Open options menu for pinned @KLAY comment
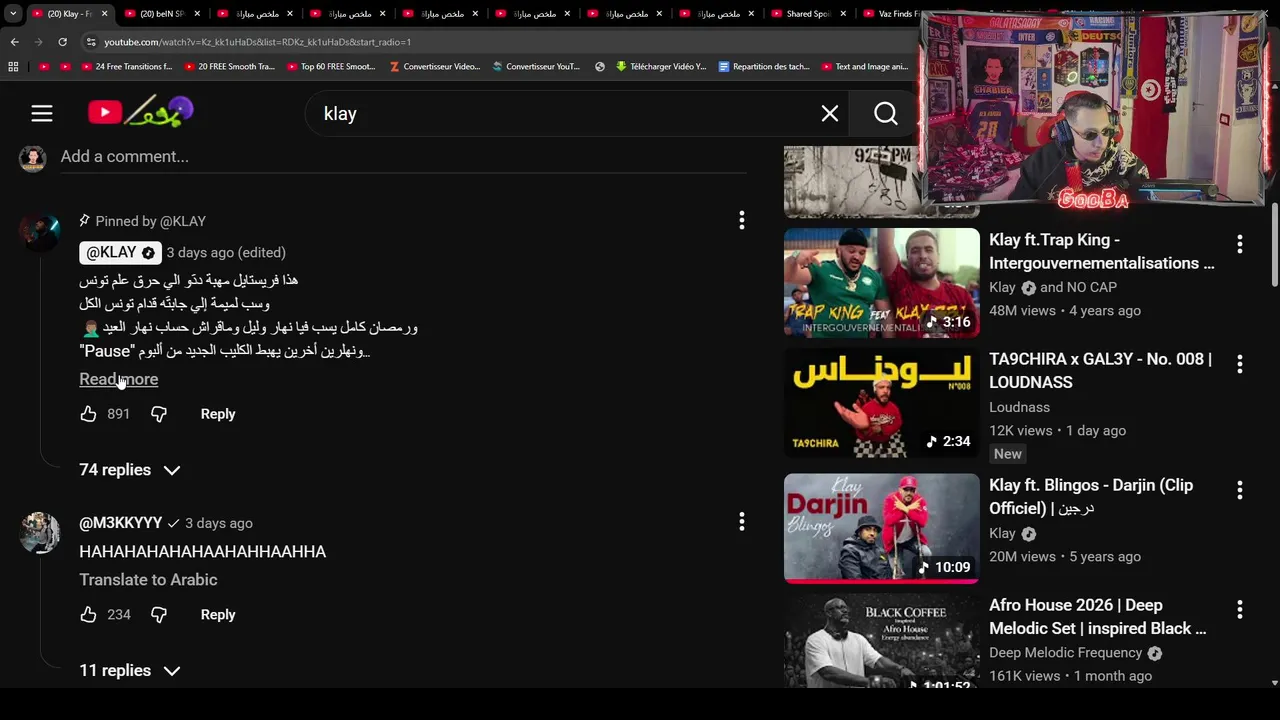Image resolution: width=1280 pixels, height=720 pixels. click(x=741, y=220)
